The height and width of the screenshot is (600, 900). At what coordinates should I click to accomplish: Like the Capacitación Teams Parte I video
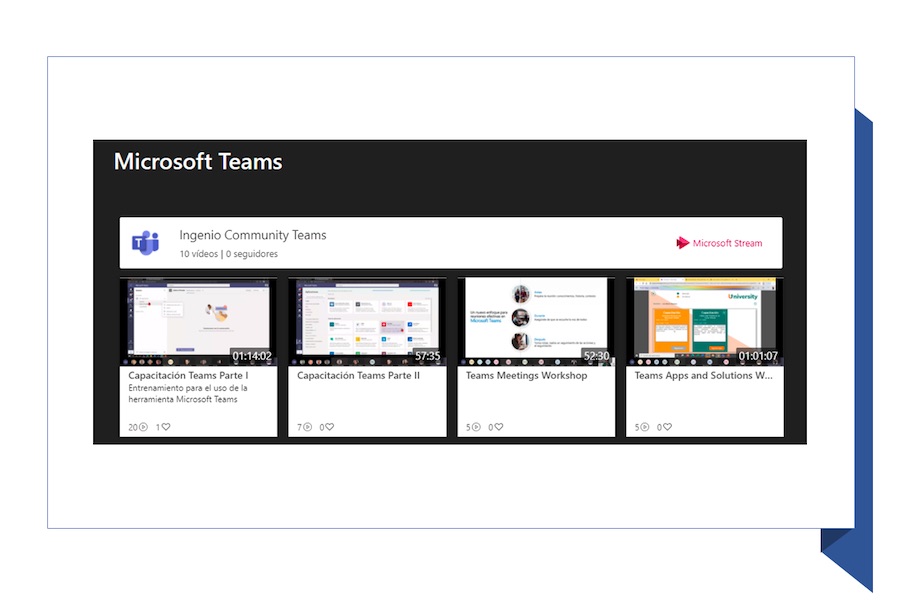pyautogui.click(x=166, y=427)
